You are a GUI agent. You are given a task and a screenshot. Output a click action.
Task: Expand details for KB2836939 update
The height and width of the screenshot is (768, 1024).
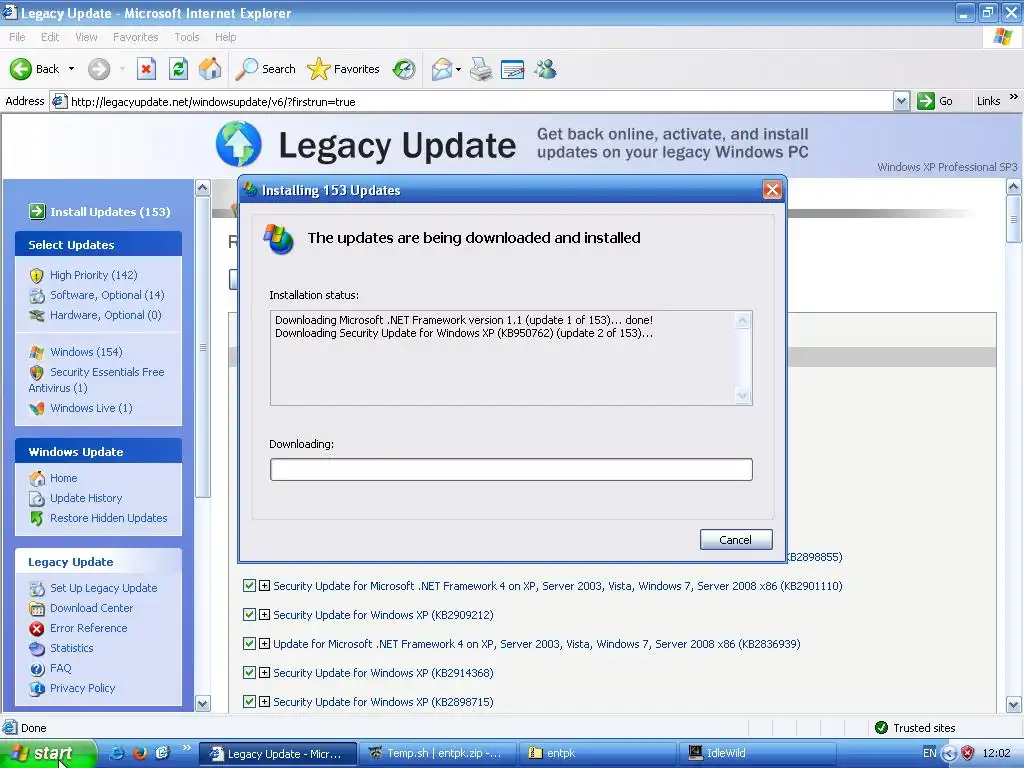[x=264, y=644]
